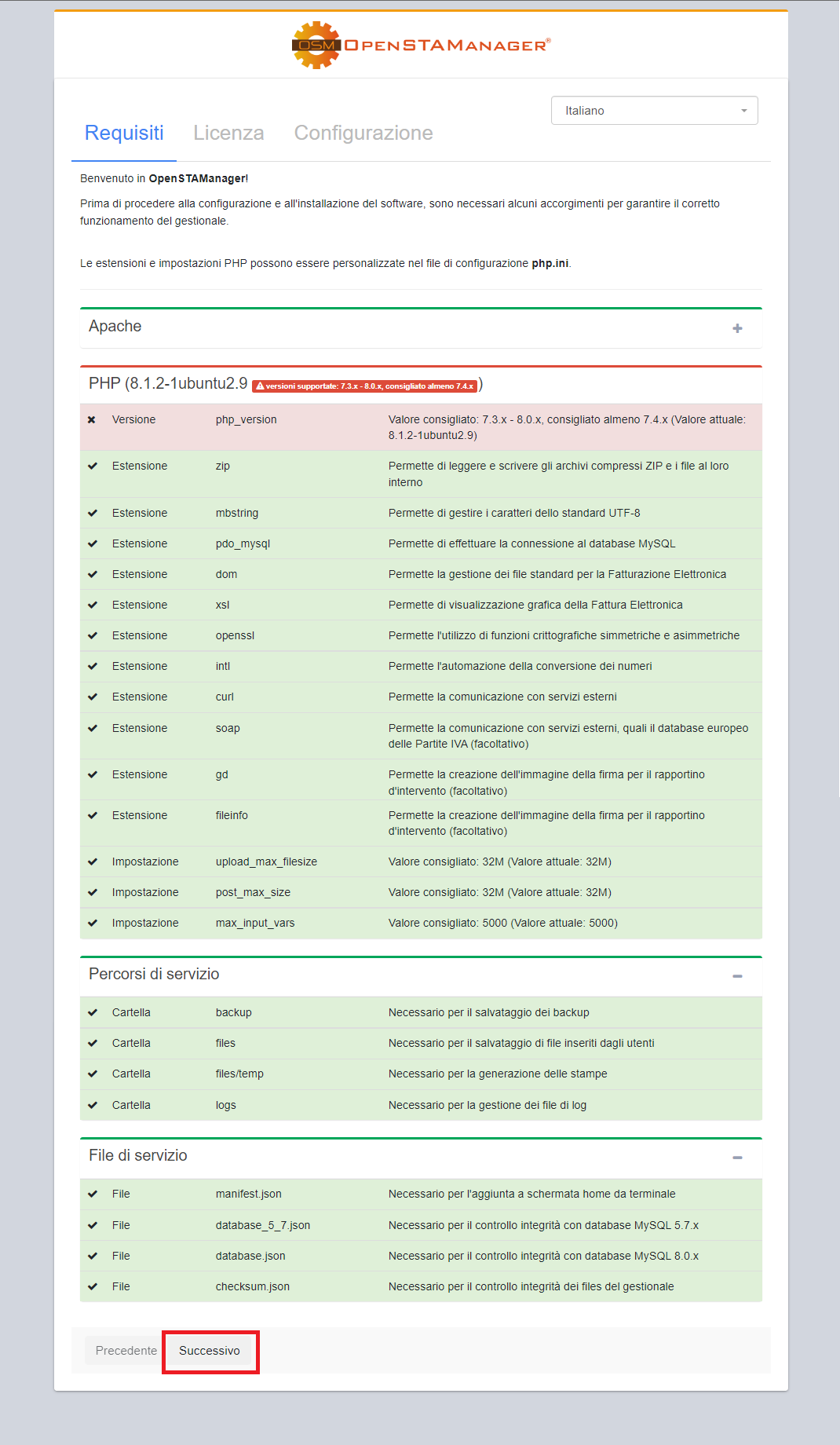
Task: Click the files folder checkmark icon
Action: 93,1044
